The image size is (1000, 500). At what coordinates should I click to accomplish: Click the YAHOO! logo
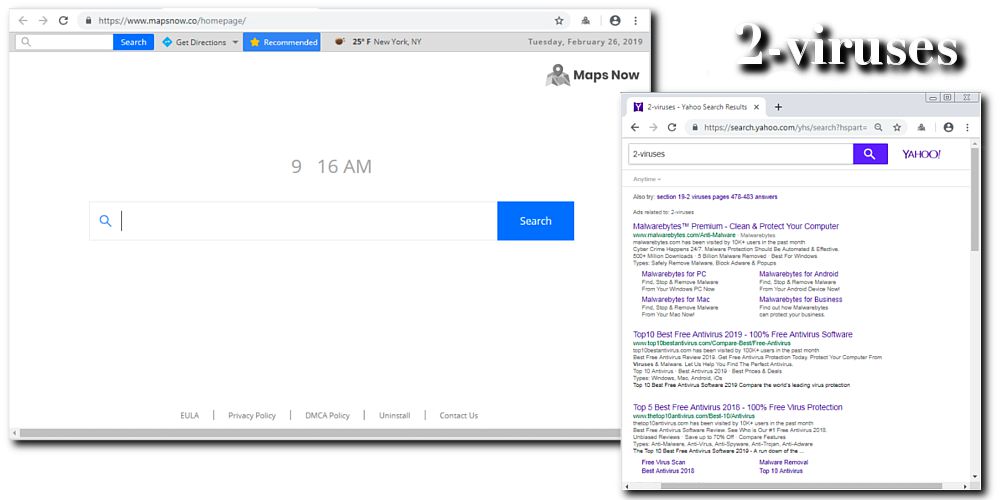click(921, 154)
